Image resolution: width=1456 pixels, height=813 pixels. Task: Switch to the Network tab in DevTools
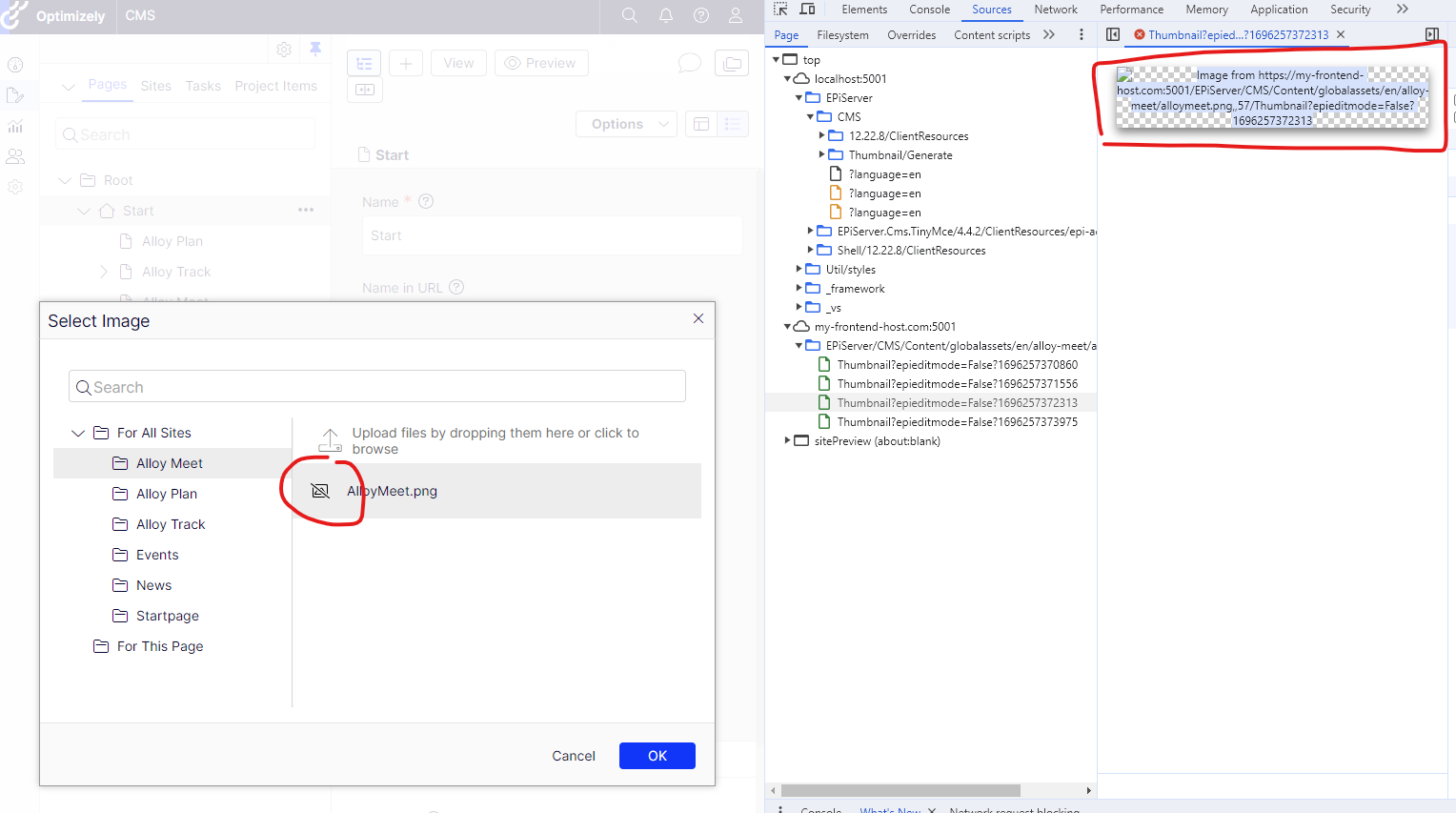click(1055, 10)
